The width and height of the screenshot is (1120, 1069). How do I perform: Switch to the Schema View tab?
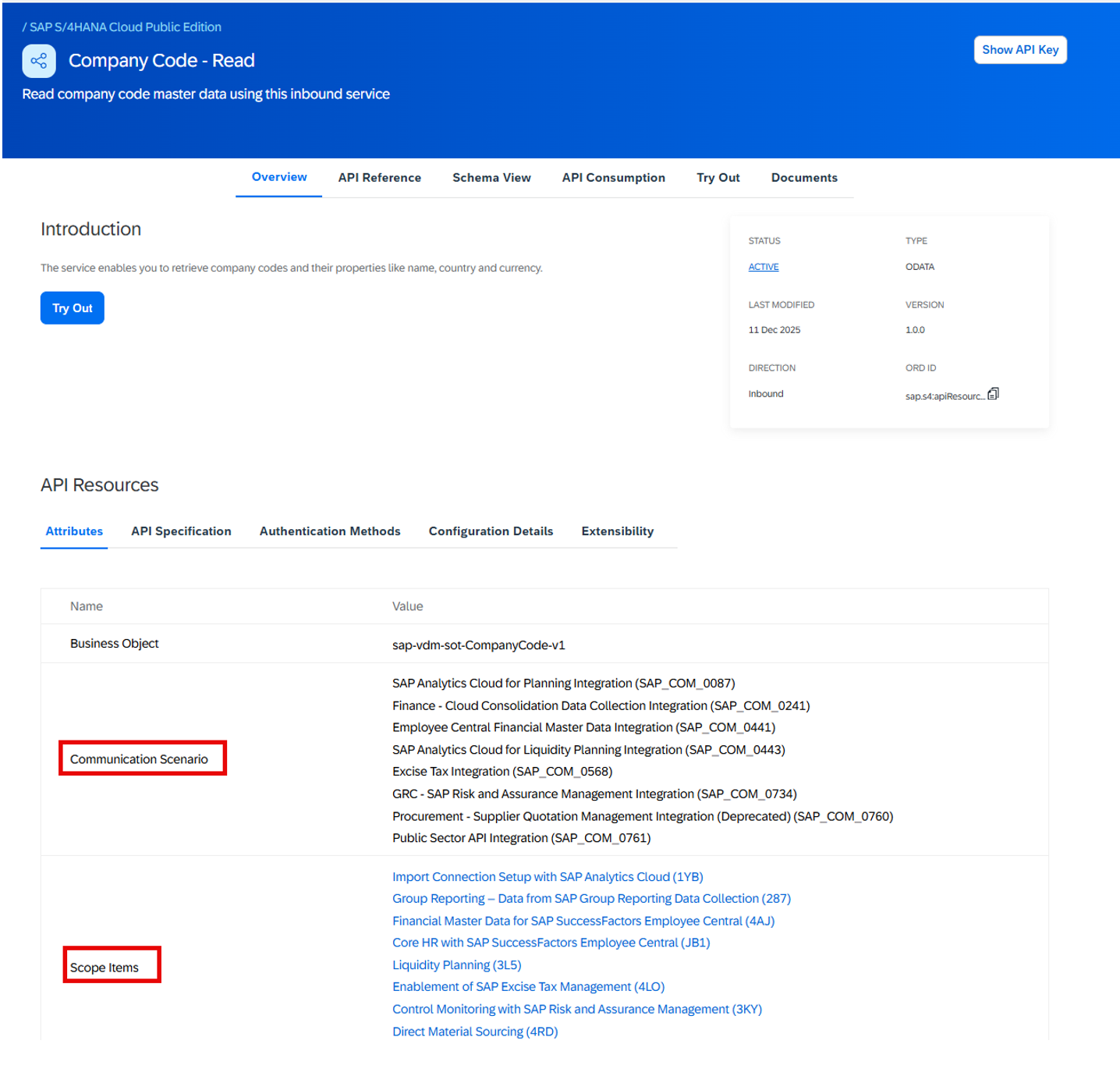491,178
